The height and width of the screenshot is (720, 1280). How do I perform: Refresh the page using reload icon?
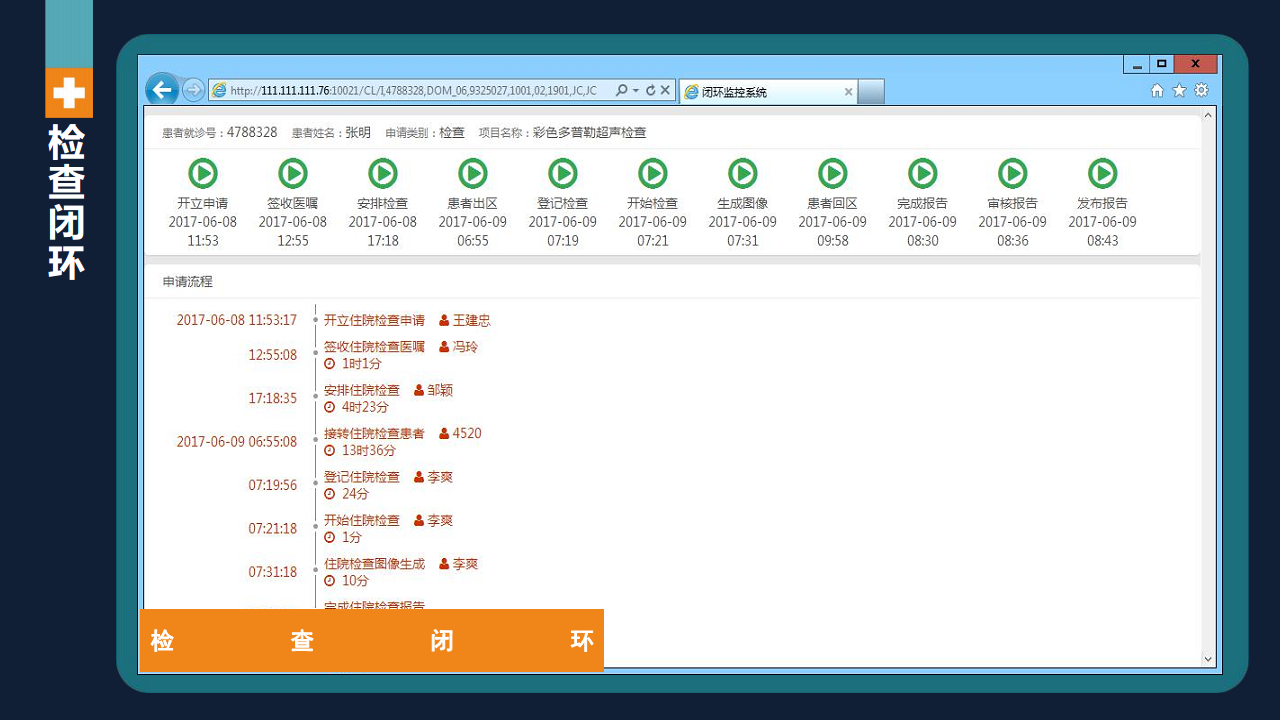pos(650,90)
